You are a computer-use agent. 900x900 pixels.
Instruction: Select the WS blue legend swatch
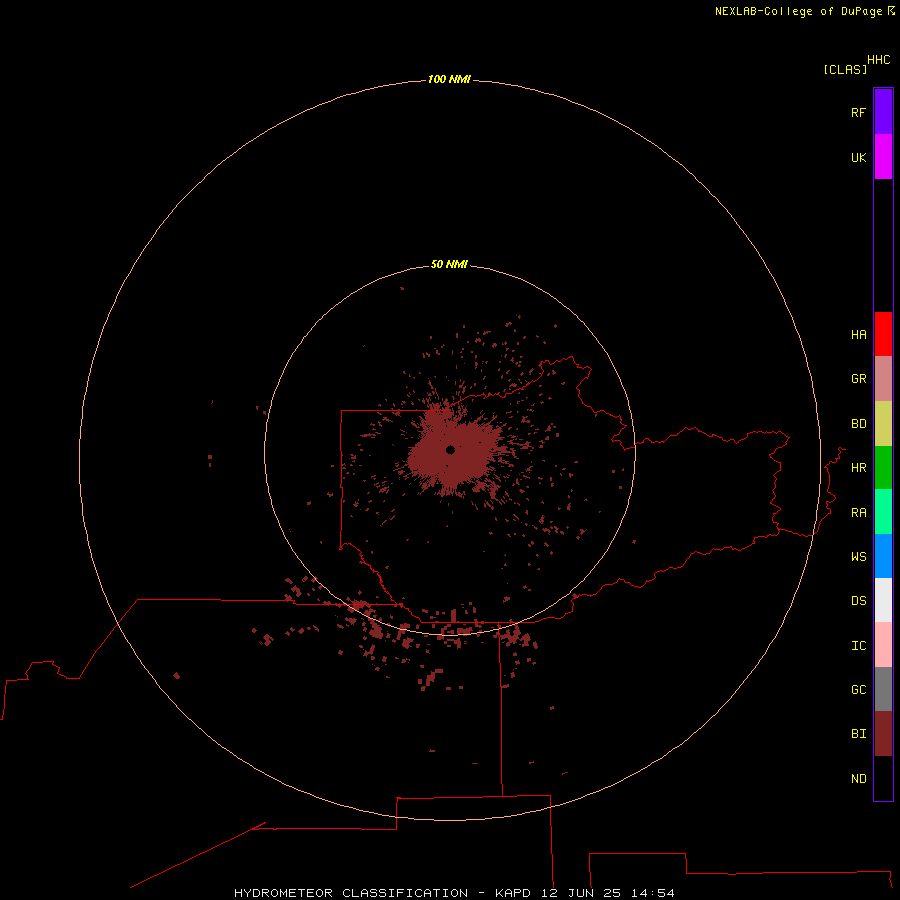(883, 556)
